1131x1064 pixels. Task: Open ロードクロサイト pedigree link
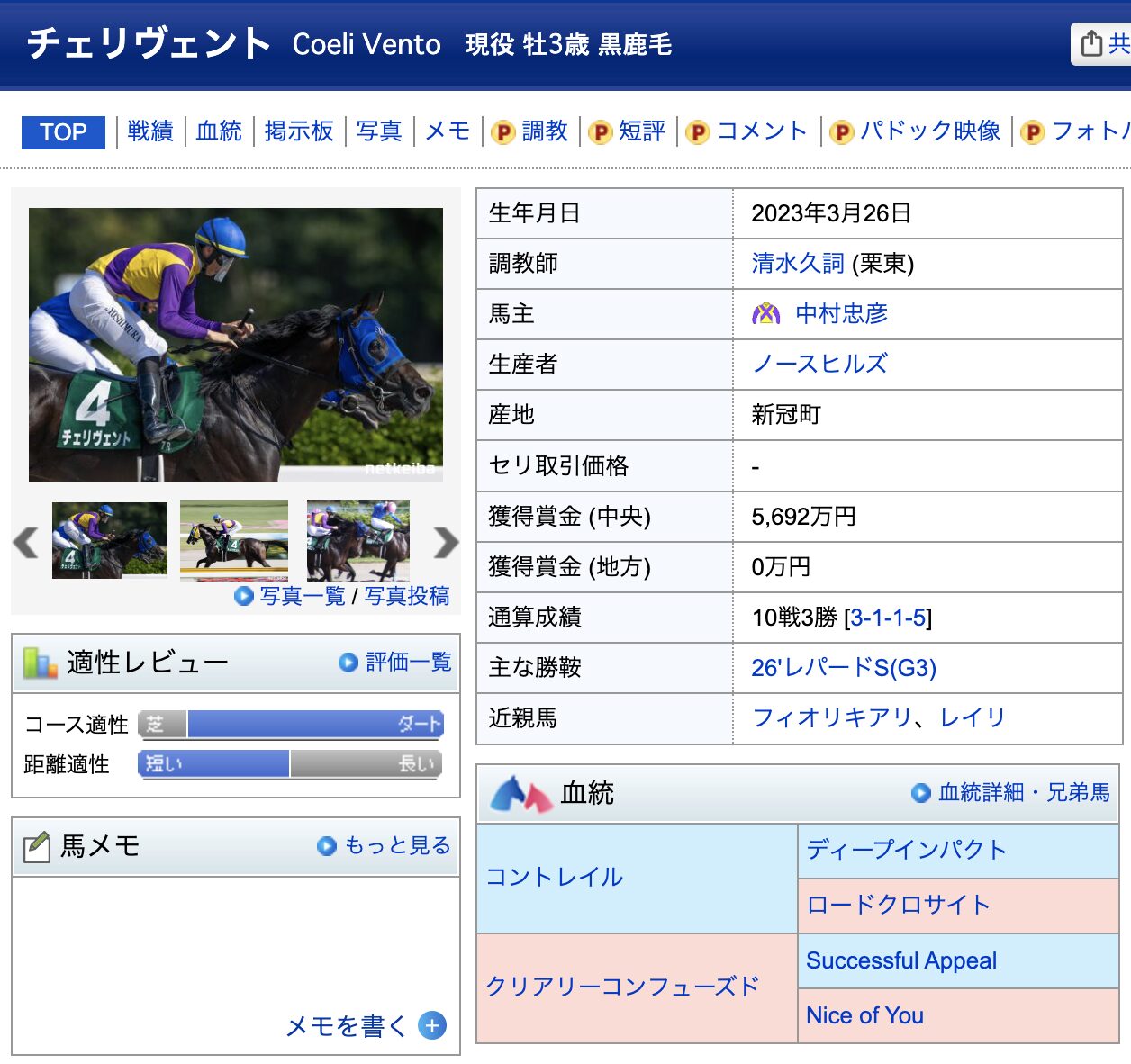(899, 905)
